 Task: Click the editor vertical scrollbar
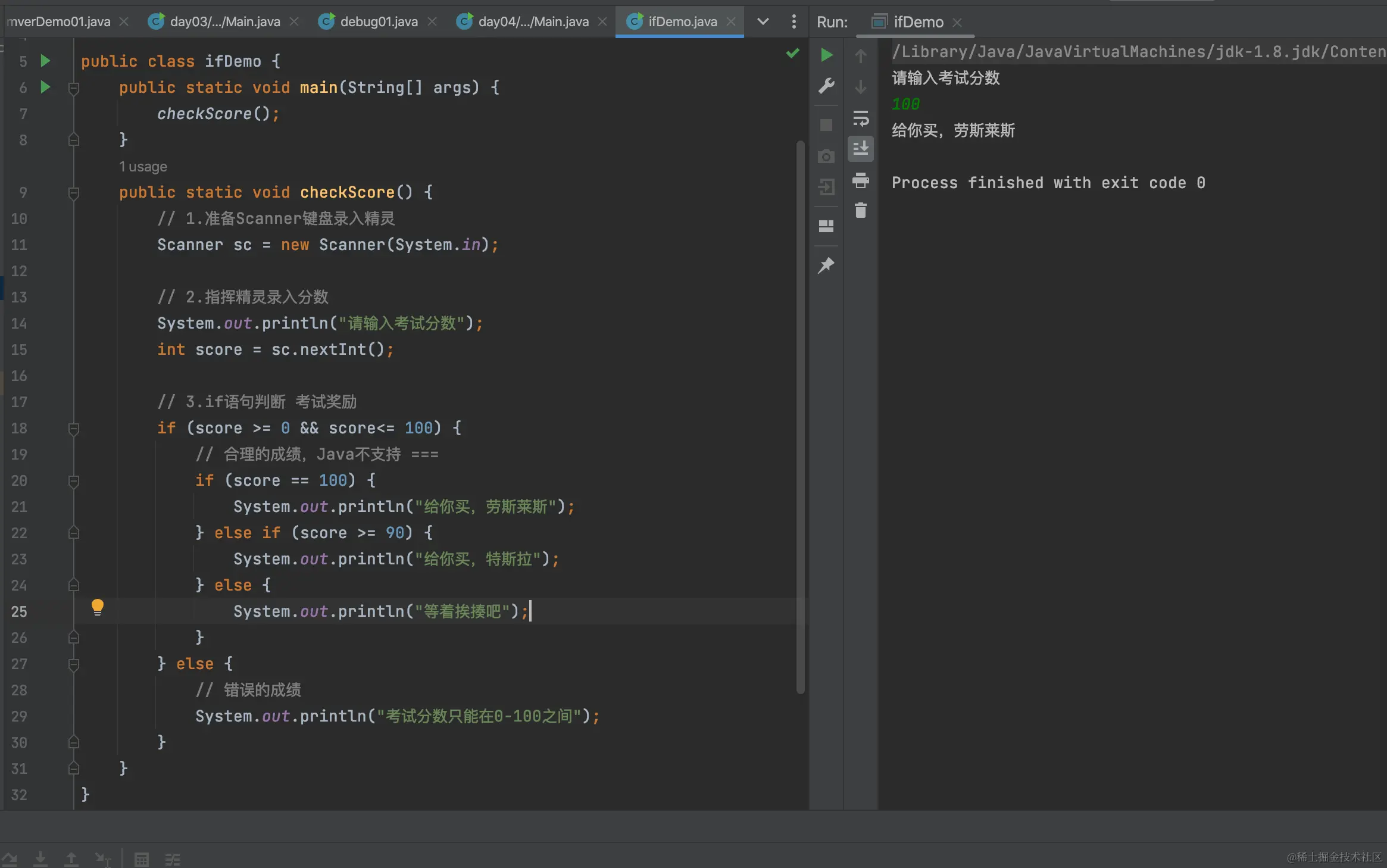801,417
